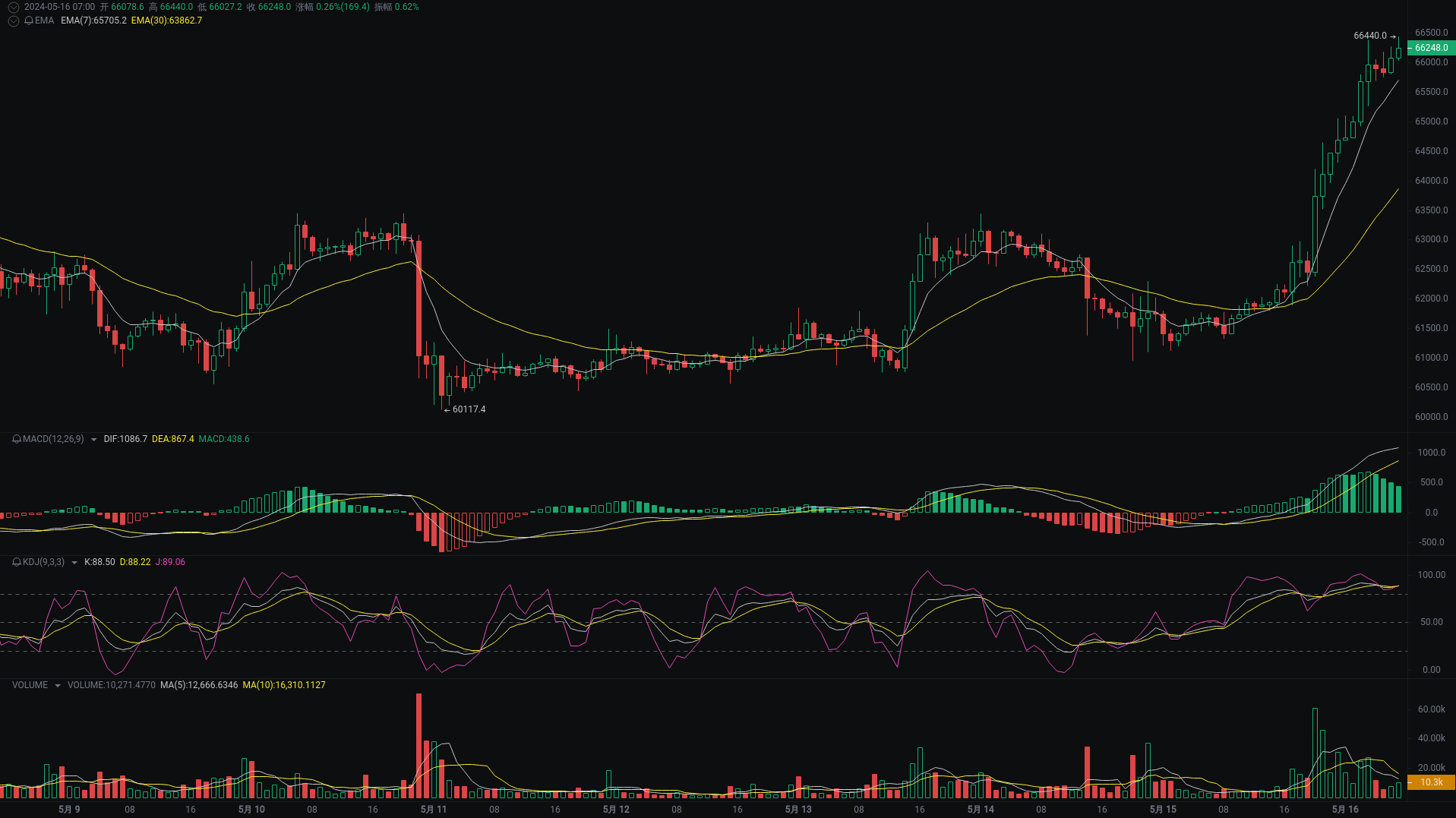This screenshot has height=818, width=1456.
Task: Click the bell alarm icon beside KDJ(9,3,3)
Action: point(15,562)
